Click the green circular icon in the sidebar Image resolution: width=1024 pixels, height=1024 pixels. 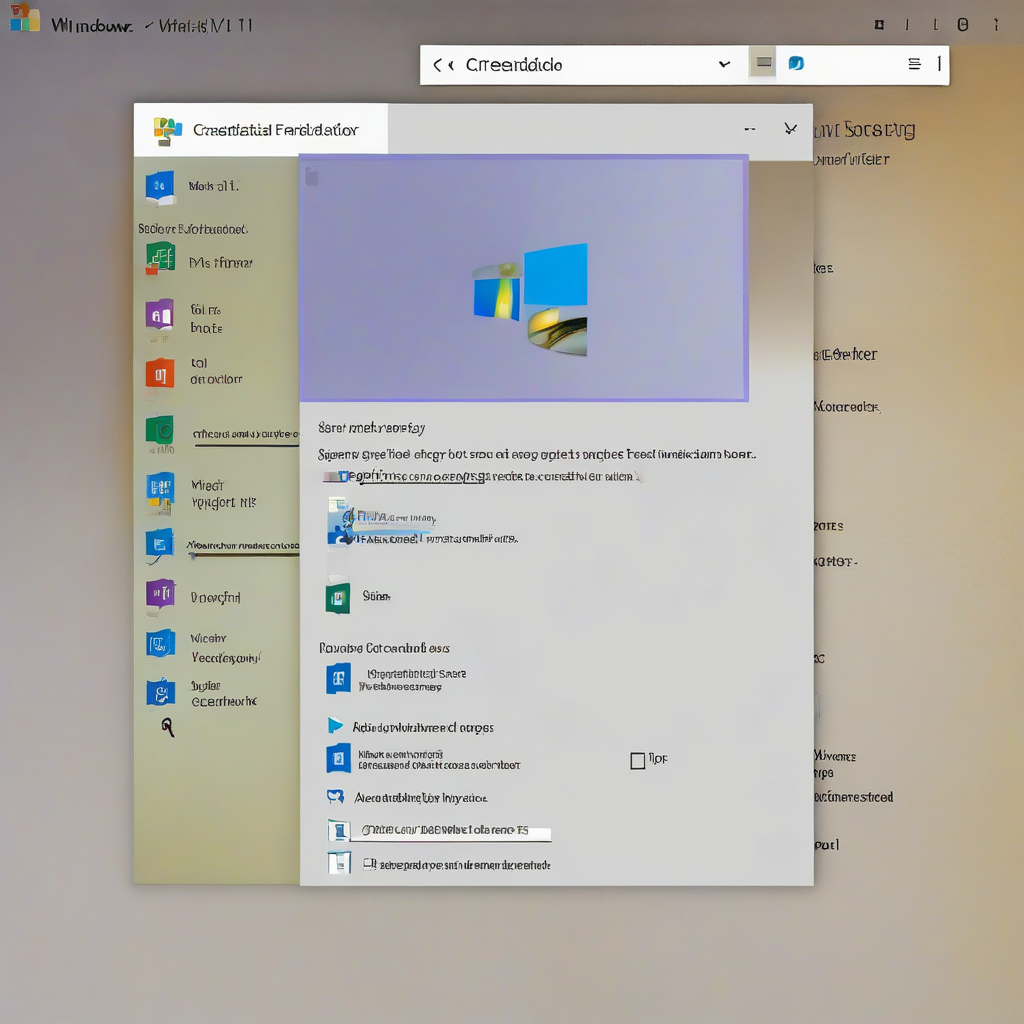click(x=160, y=431)
